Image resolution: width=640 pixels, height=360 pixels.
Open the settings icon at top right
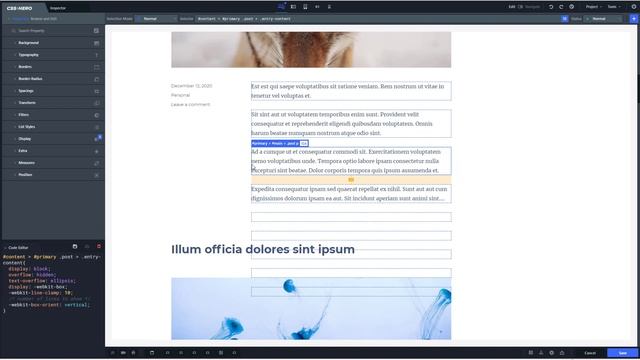click(634, 7)
